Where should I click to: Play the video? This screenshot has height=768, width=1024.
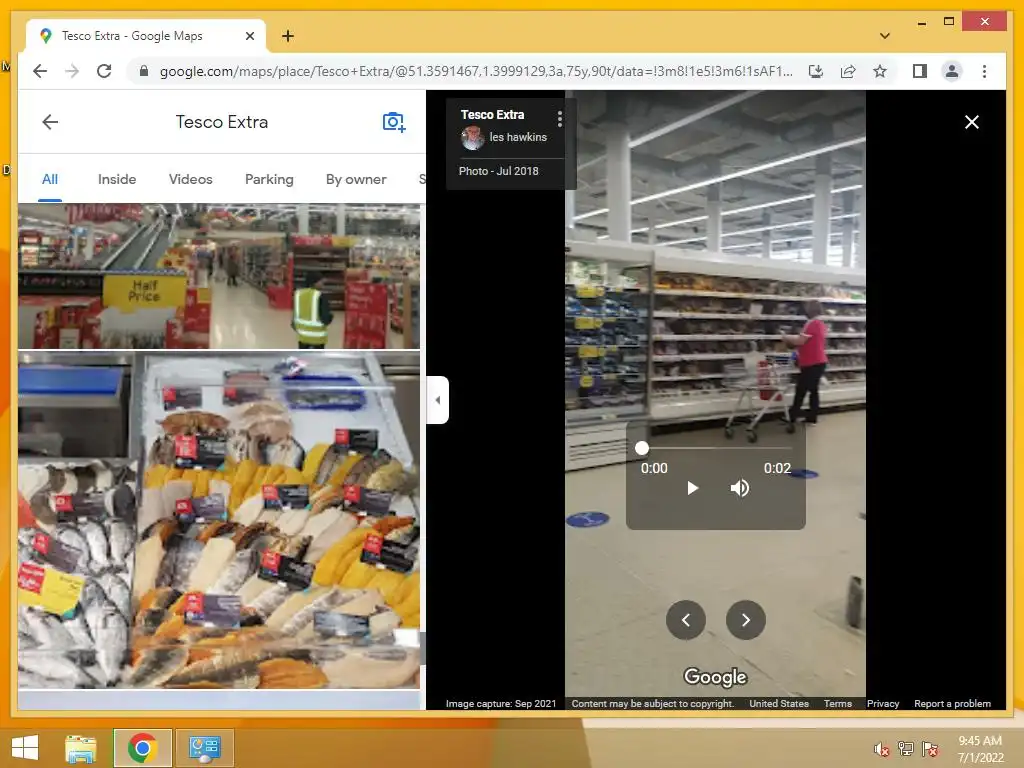(692, 488)
